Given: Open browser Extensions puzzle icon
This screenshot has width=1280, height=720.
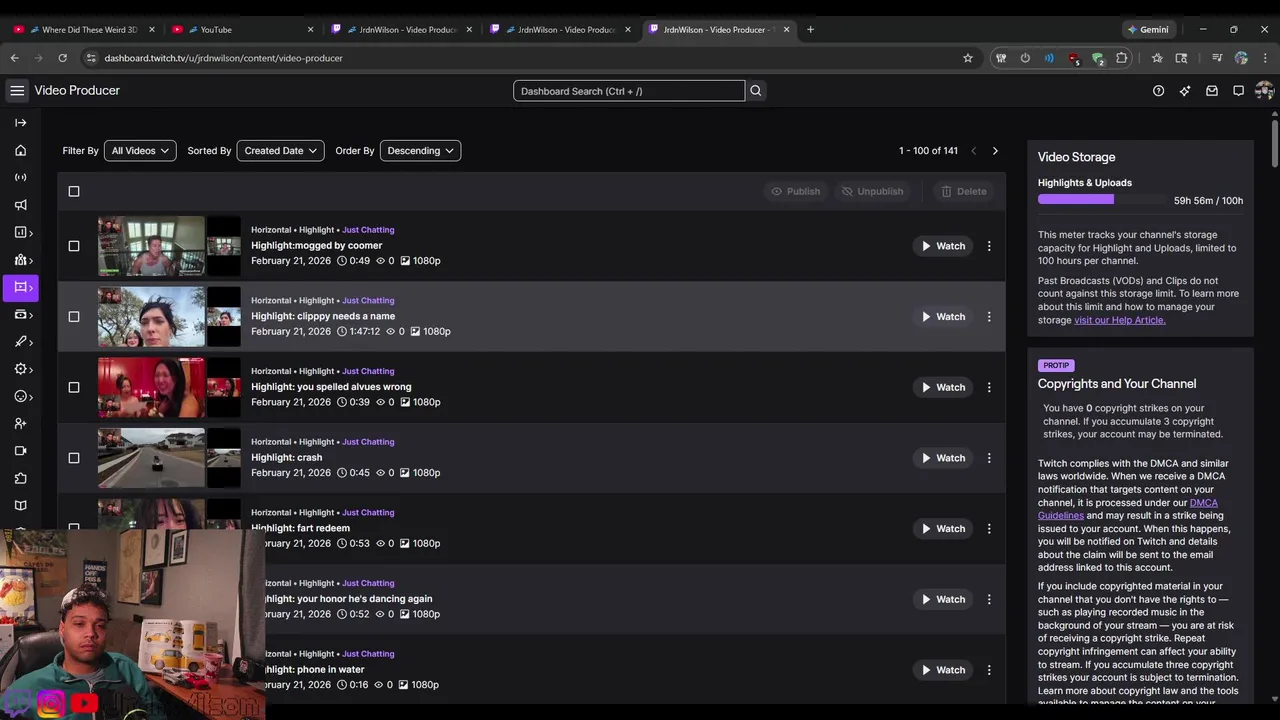Looking at the screenshot, I should (x=1122, y=58).
